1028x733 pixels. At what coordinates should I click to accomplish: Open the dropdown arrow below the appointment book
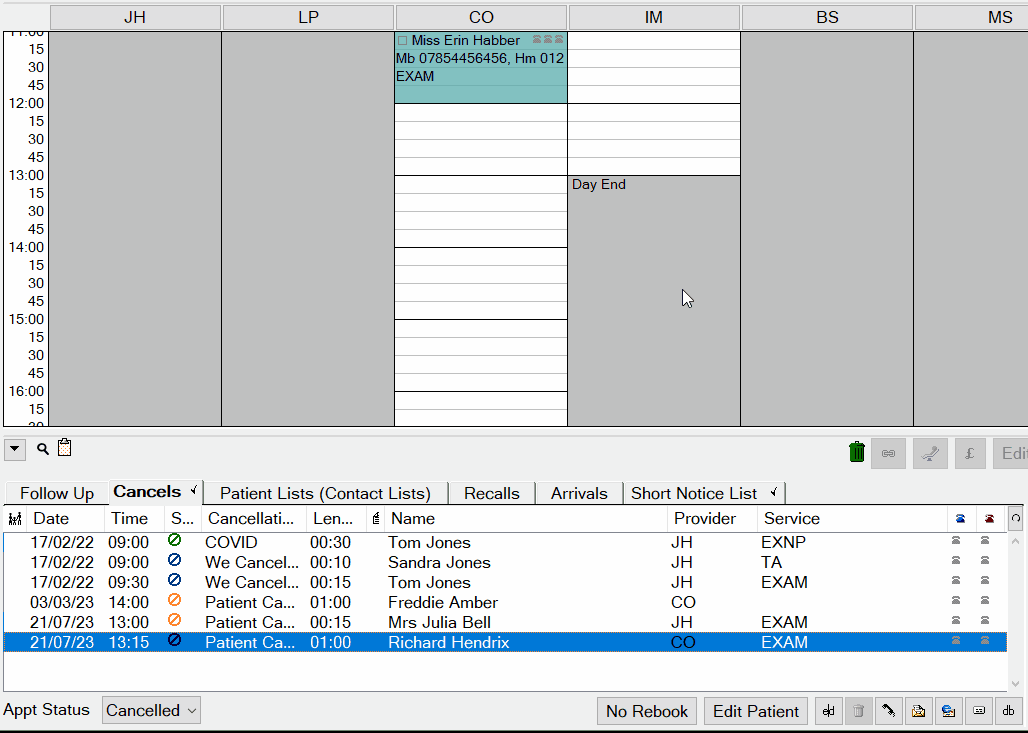[14, 448]
